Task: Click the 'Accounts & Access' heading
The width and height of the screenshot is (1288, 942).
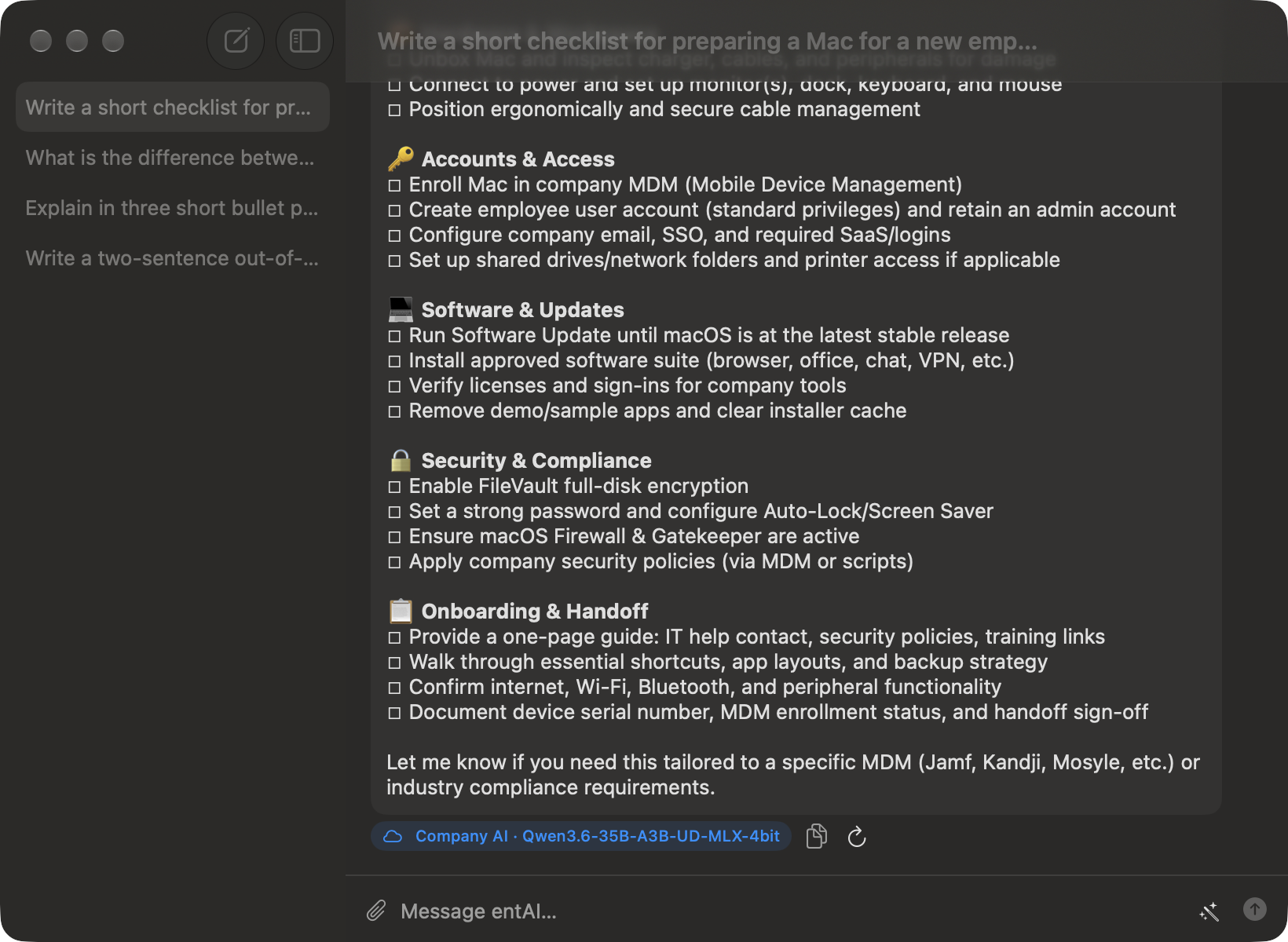Action: pos(518,159)
